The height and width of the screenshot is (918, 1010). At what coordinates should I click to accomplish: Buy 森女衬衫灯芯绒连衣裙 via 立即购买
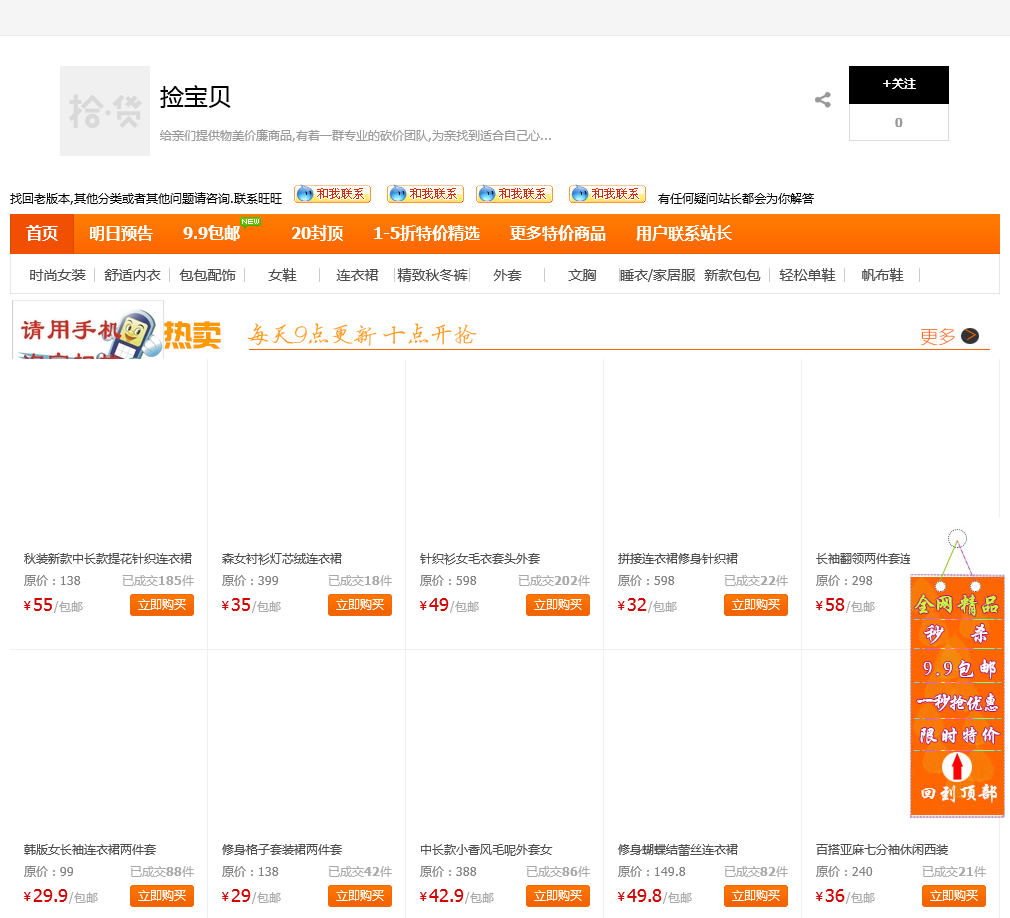pyautogui.click(x=359, y=605)
